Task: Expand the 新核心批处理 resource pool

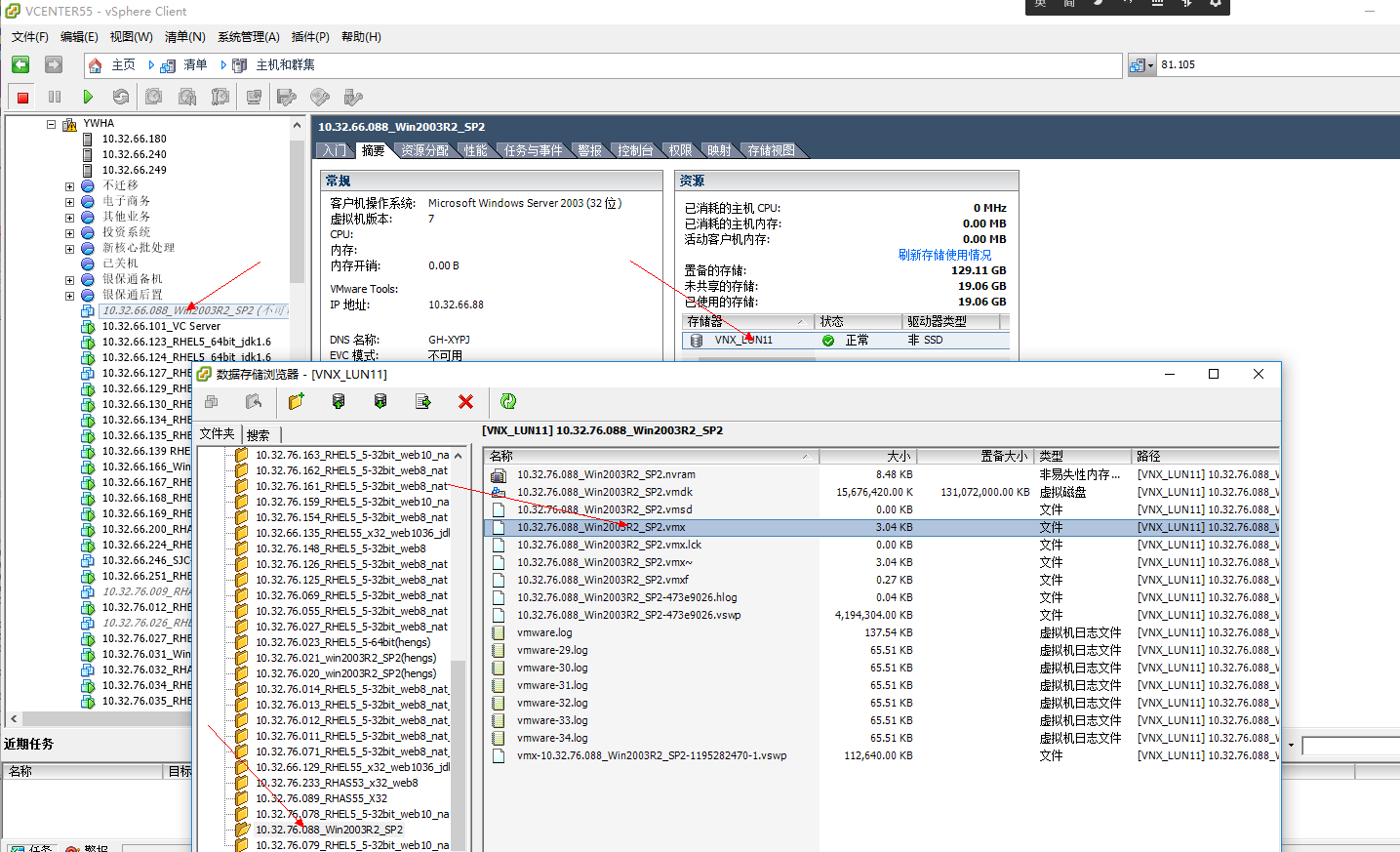Action: tap(69, 249)
